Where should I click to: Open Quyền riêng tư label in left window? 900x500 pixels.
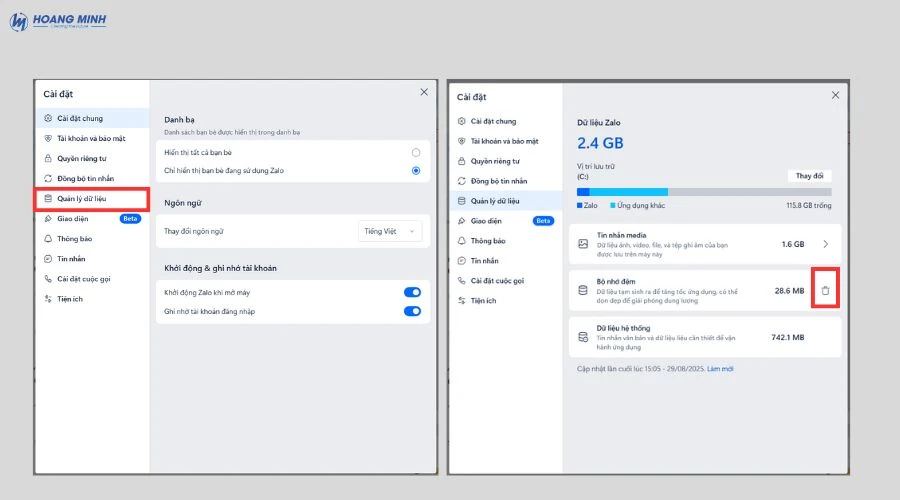pyautogui.click(x=82, y=158)
